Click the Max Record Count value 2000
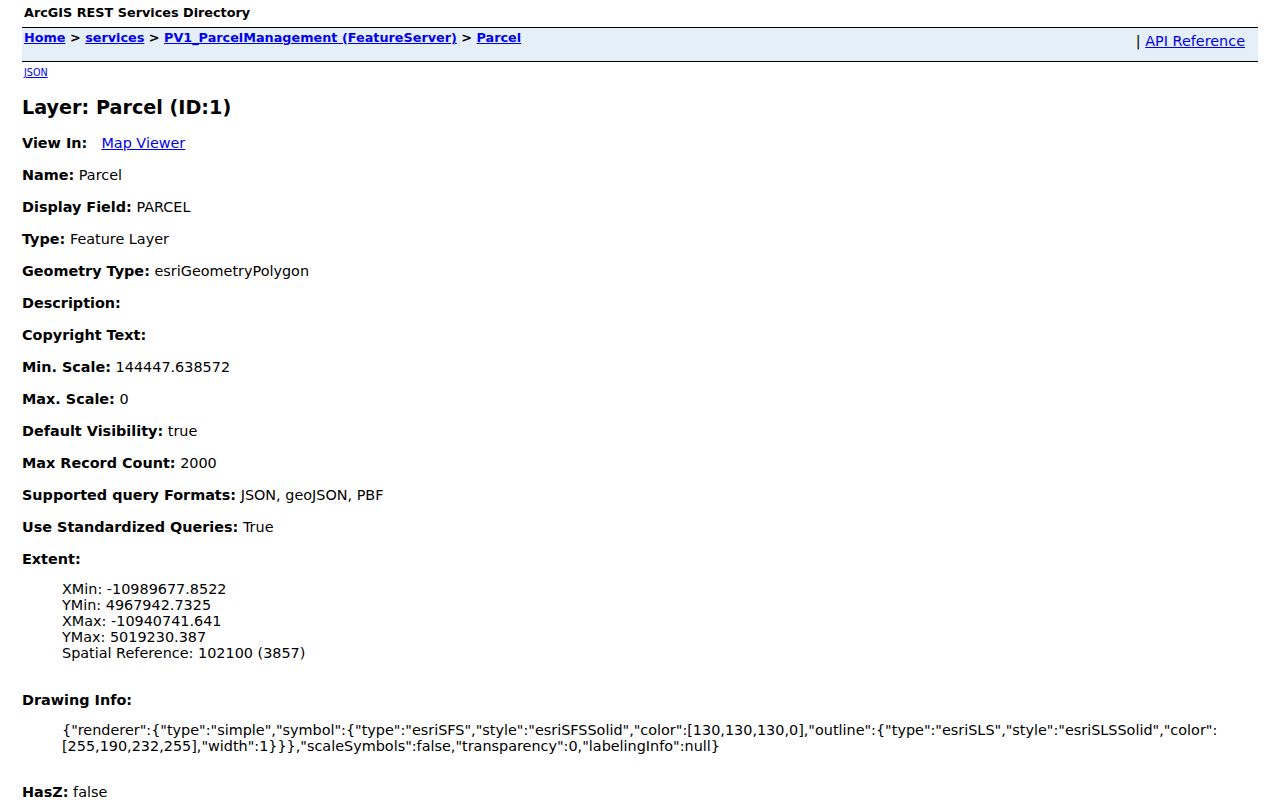 tap(198, 463)
